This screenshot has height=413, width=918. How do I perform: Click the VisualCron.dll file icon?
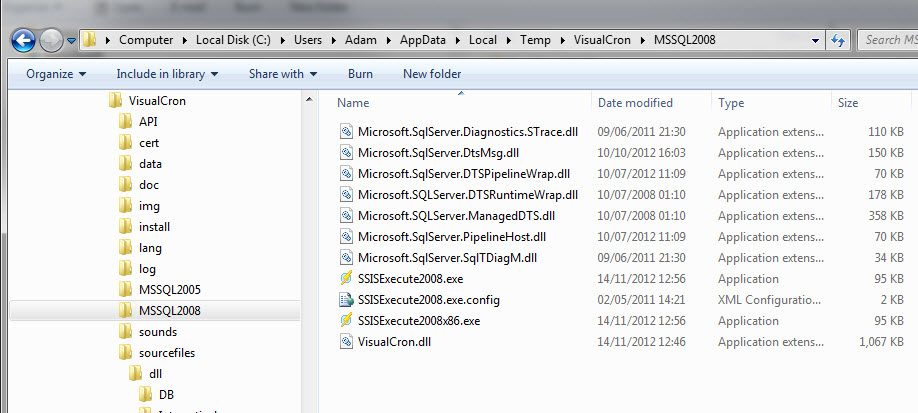pyautogui.click(x=347, y=342)
